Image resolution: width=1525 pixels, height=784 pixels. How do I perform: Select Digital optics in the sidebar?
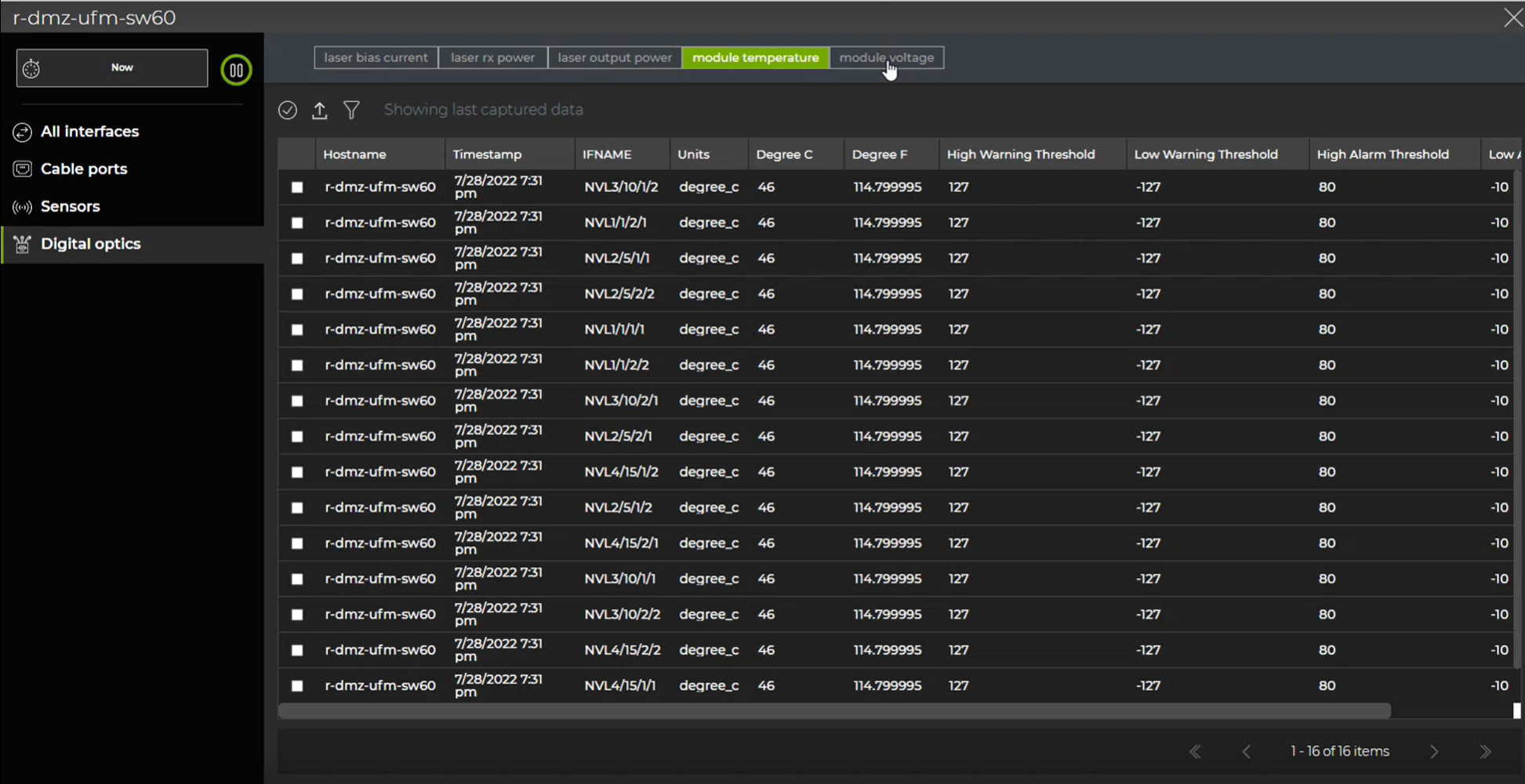[x=90, y=244]
